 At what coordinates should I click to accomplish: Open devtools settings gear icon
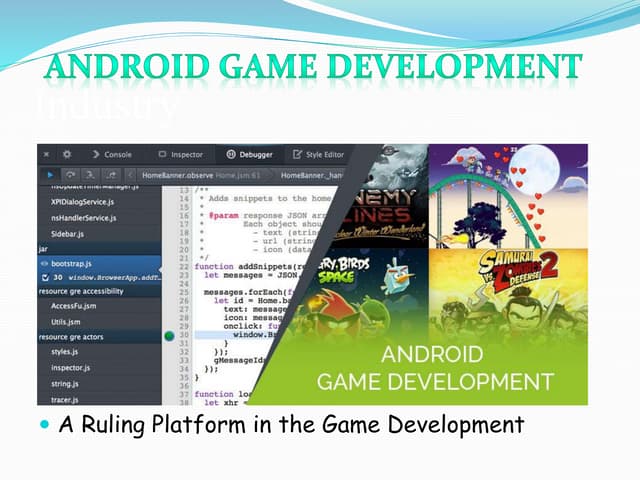click(x=66, y=155)
